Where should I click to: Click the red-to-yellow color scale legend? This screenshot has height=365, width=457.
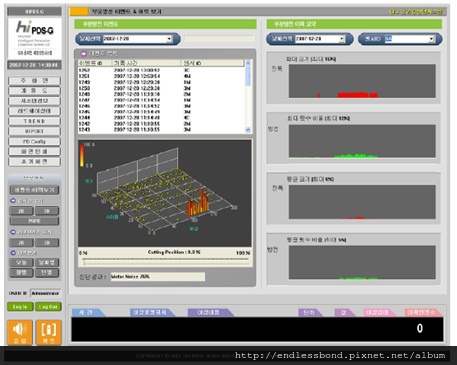click(x=82, y=155)
